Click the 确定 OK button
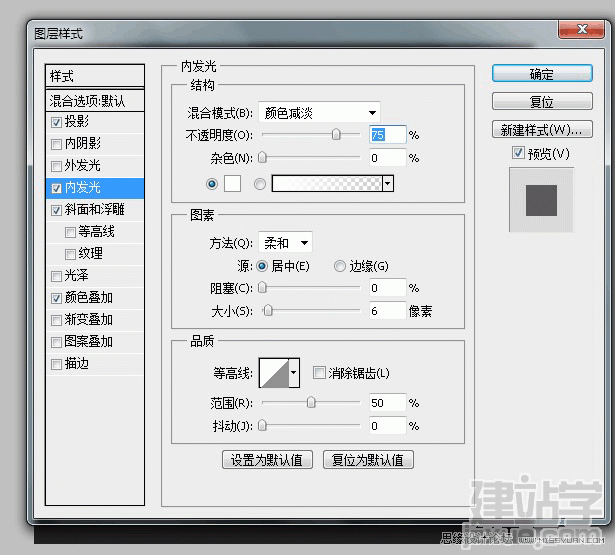The height and width of the screenshot is (555, 615). 542,73
